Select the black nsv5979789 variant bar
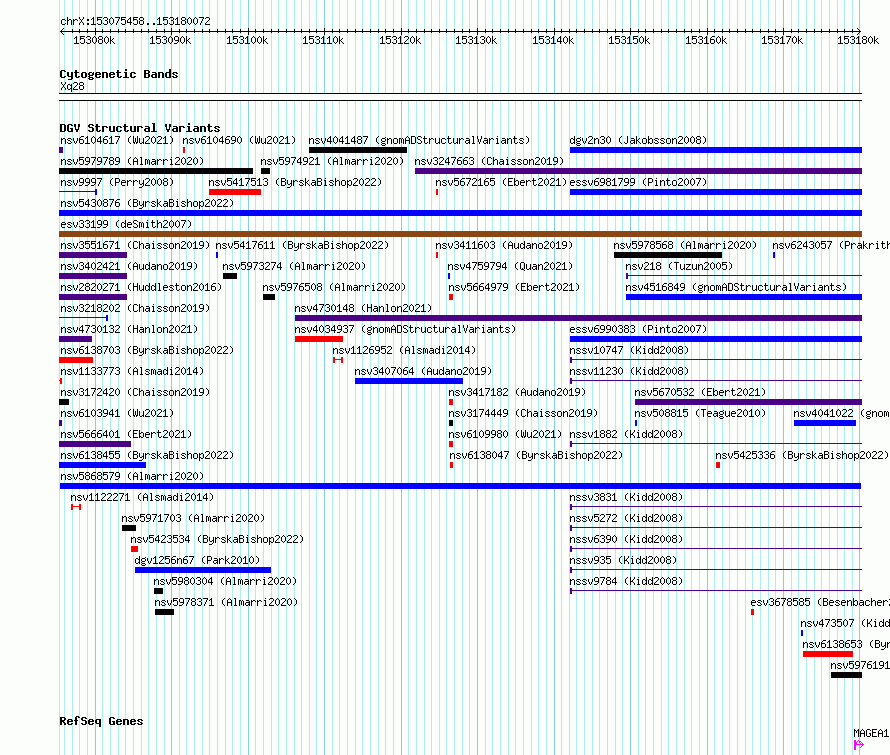The image size is (890, 755). point(156,171)
